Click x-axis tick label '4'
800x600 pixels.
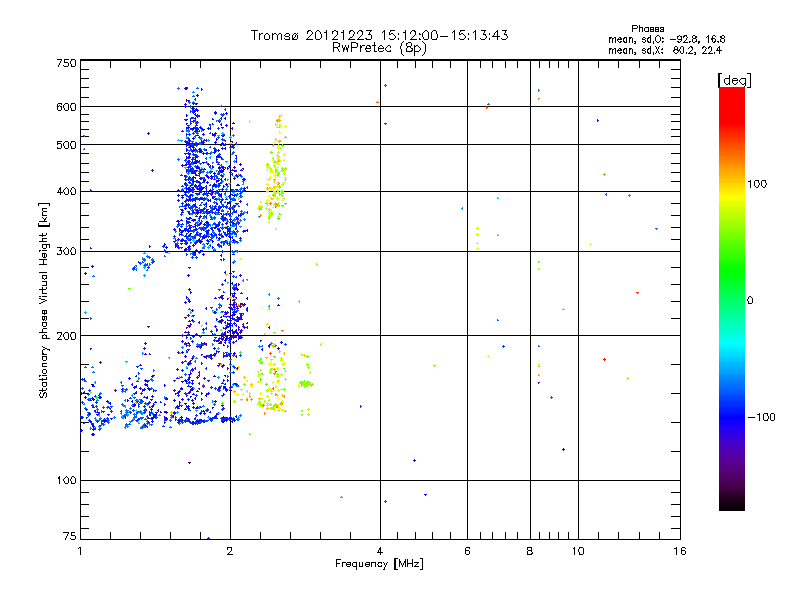point(380,551)
